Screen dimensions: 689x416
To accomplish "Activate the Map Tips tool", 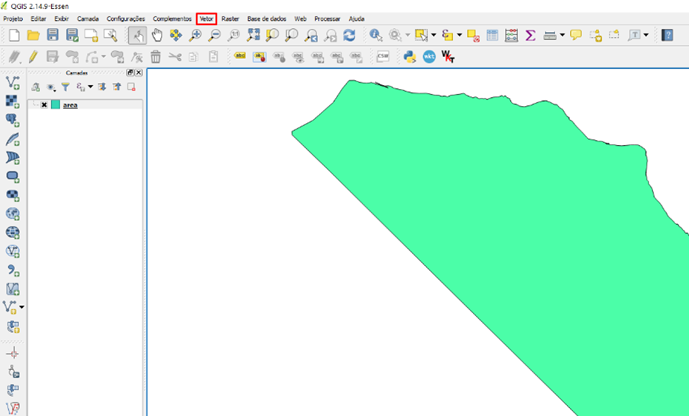I will [x=576, y=35].
